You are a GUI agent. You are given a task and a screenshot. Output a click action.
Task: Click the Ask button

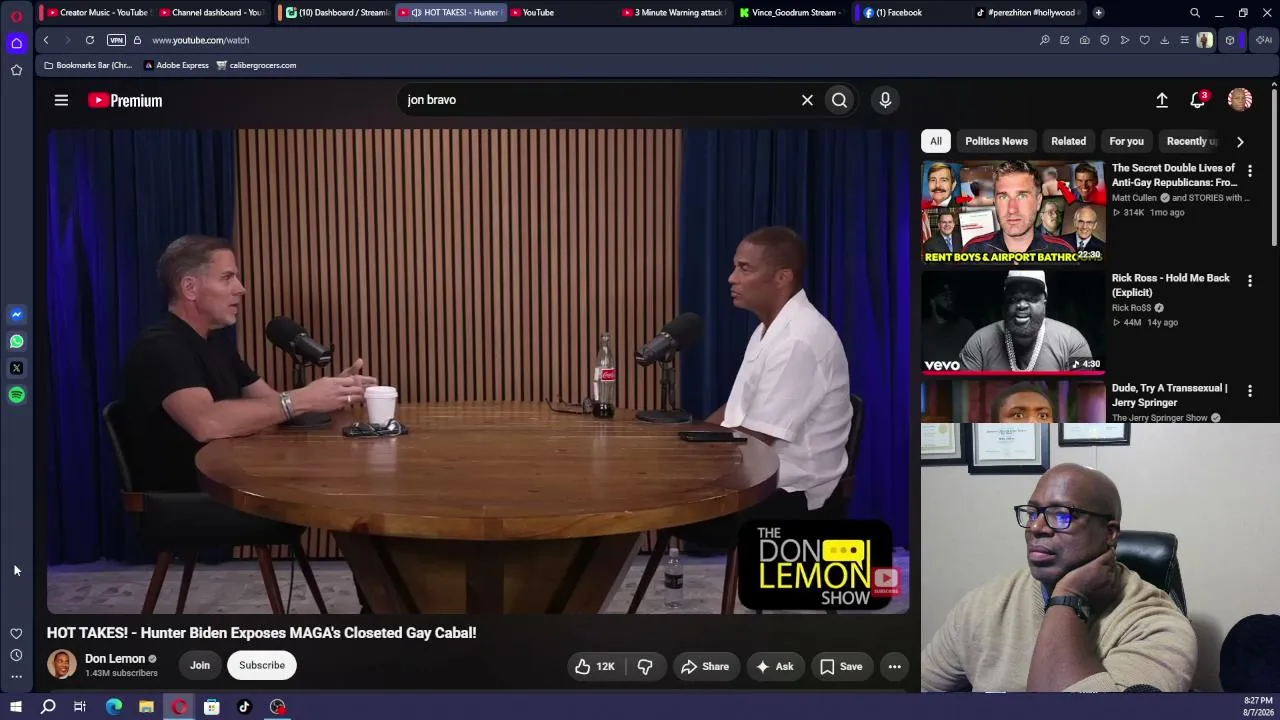[x=775, y=666]
